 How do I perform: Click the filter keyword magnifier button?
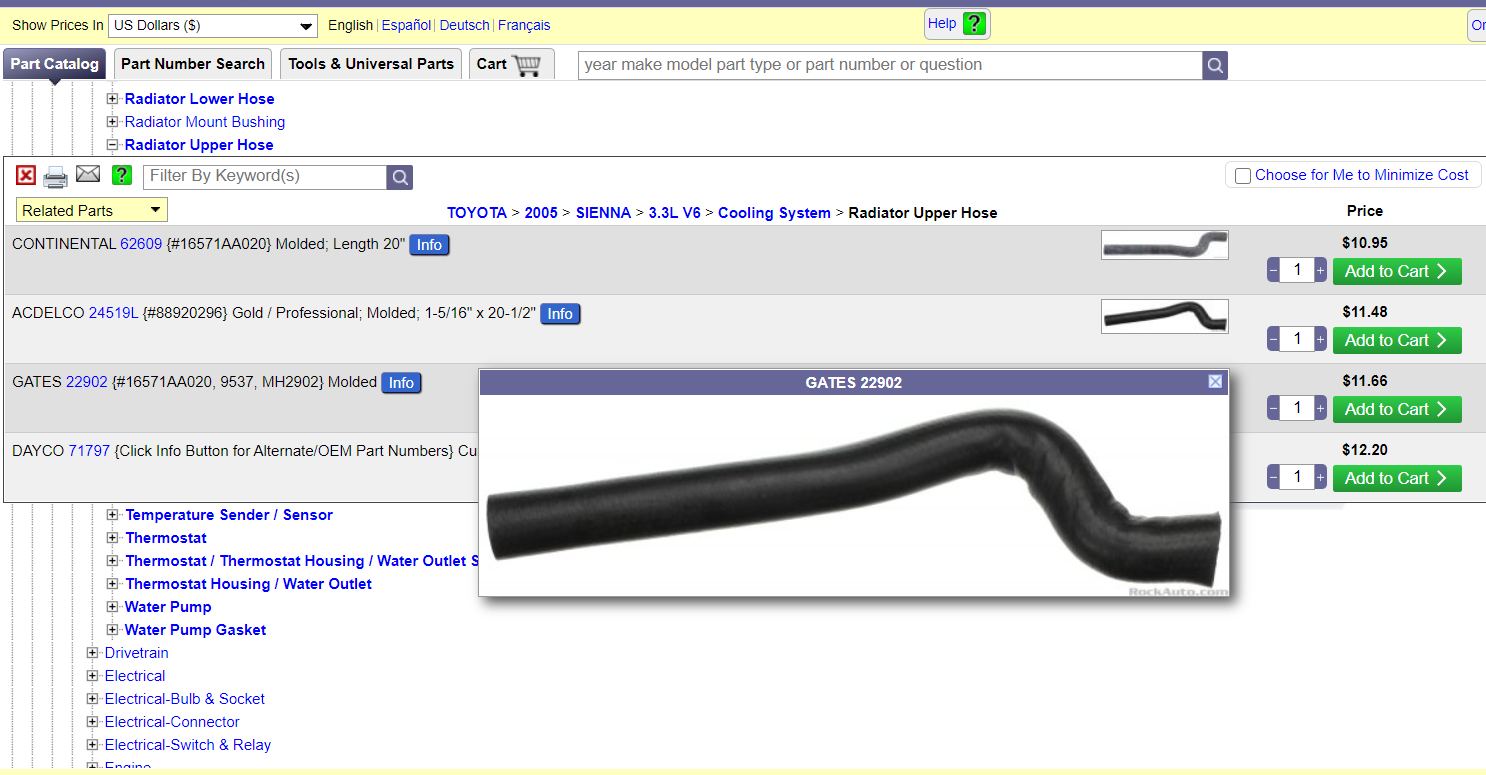pyautogui.click(x=400, y=177)
